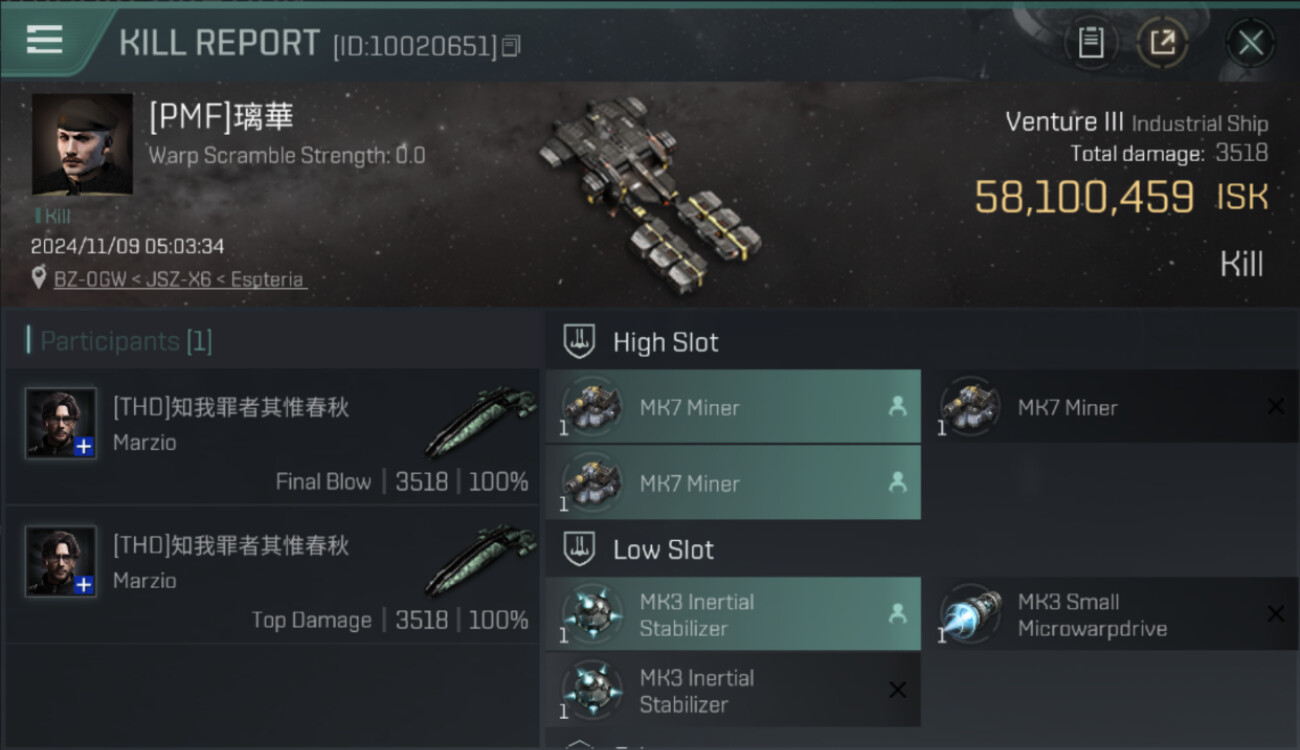Open the victim pilot portrait
This screenshot has height=750, width=1300.
point(82,144)
